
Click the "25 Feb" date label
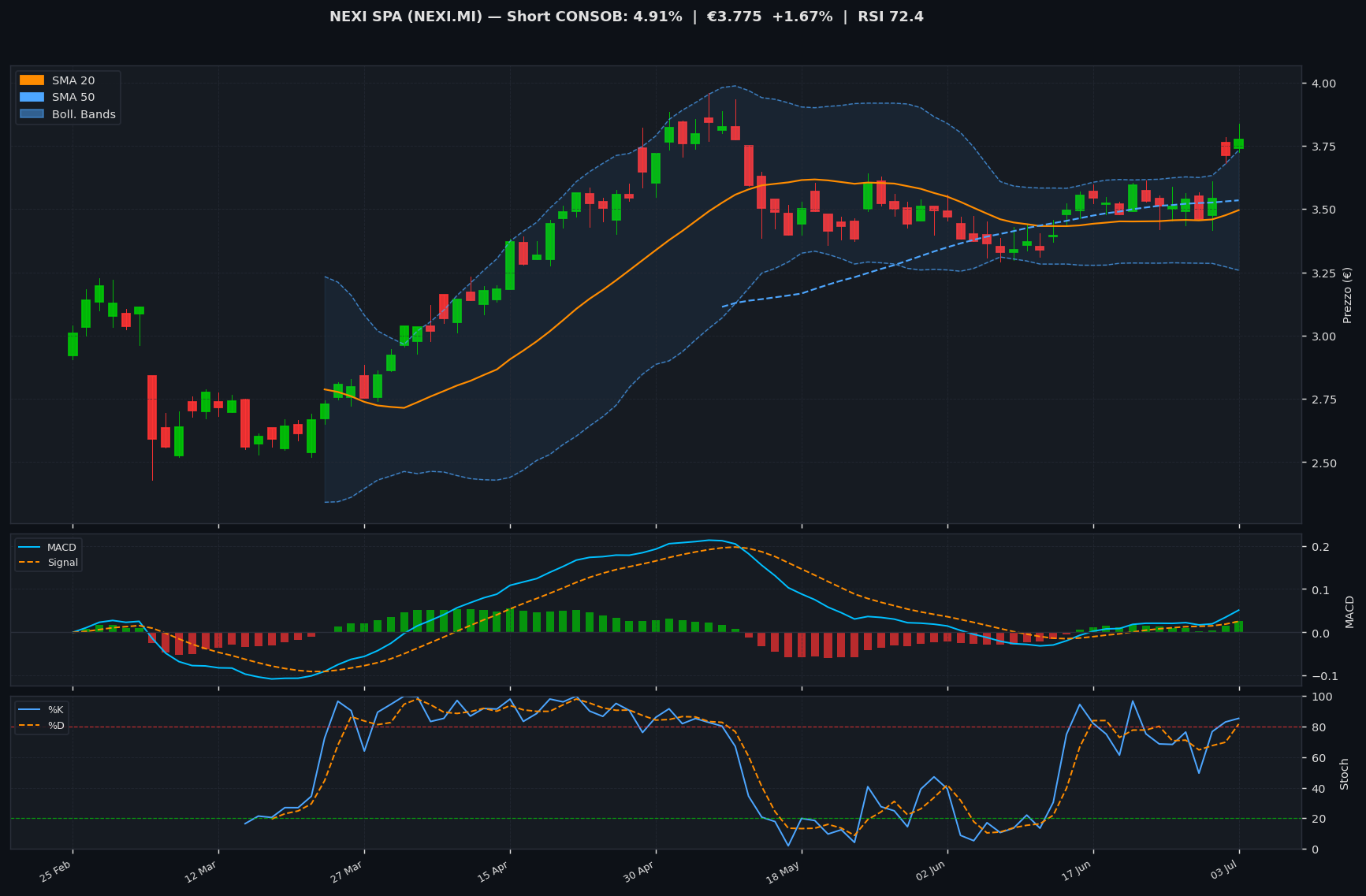coord(57,871)
